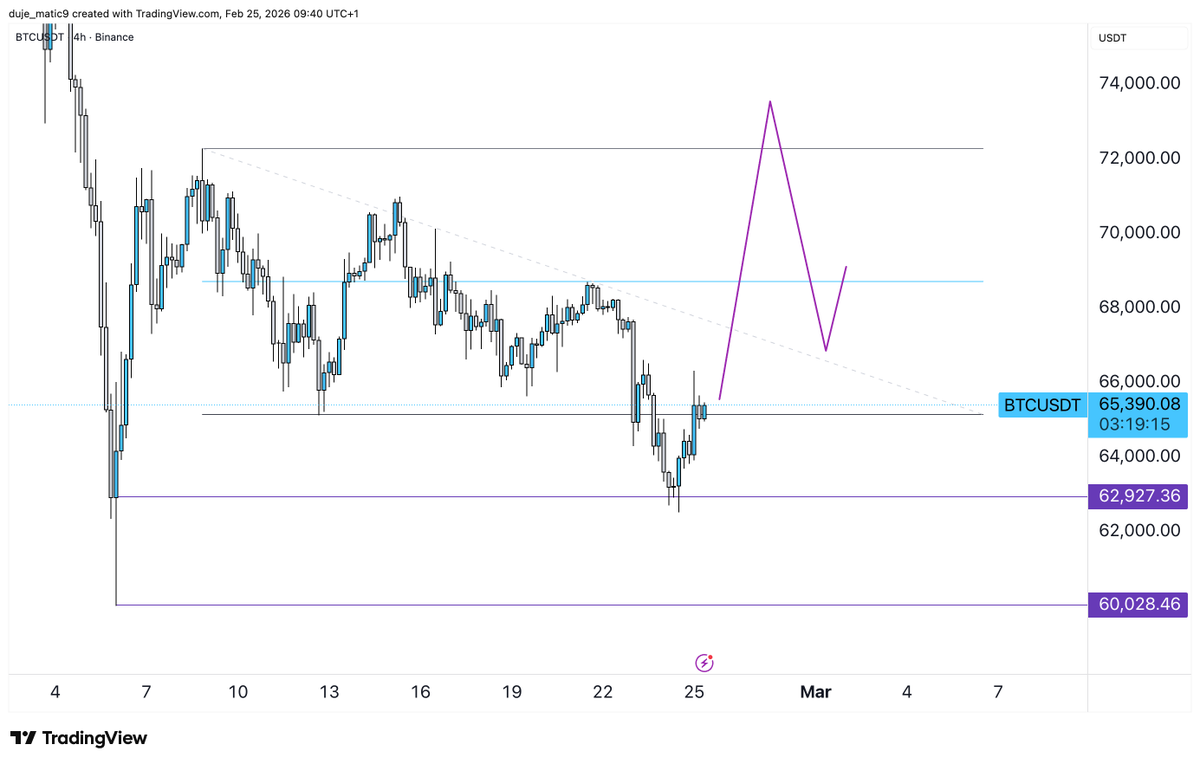Click the 66,000.00 price axis label

(1140, 381)
